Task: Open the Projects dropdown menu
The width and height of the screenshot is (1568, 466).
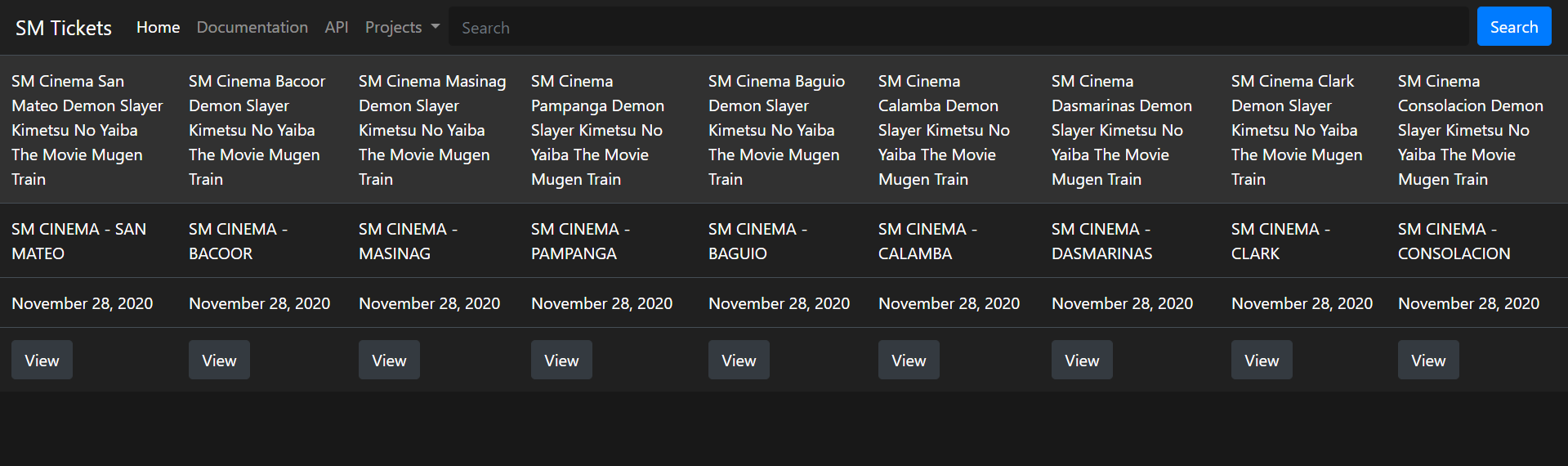Action: [x=402, y=27]
